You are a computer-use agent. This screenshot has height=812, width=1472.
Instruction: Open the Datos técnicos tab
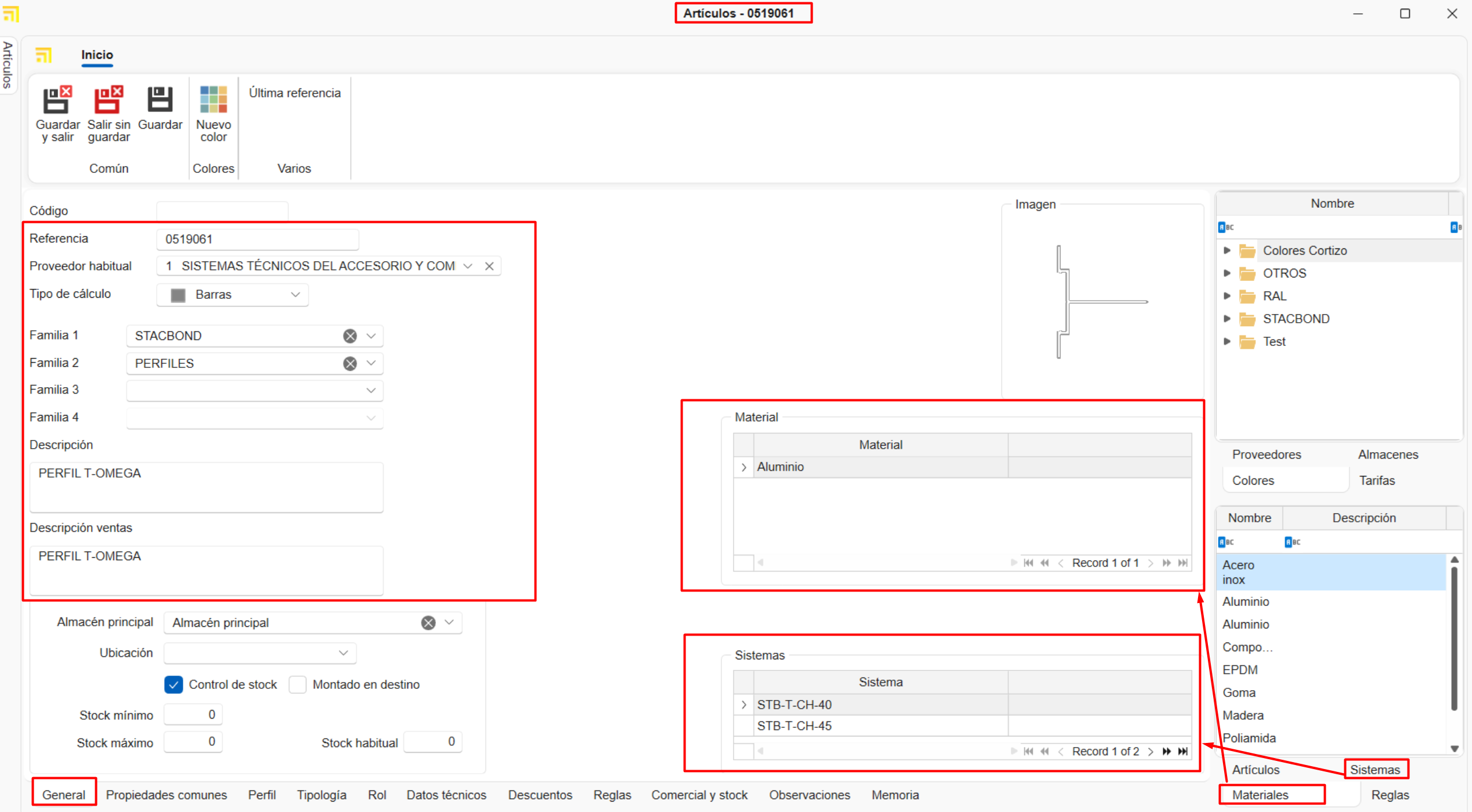point(446,795)
